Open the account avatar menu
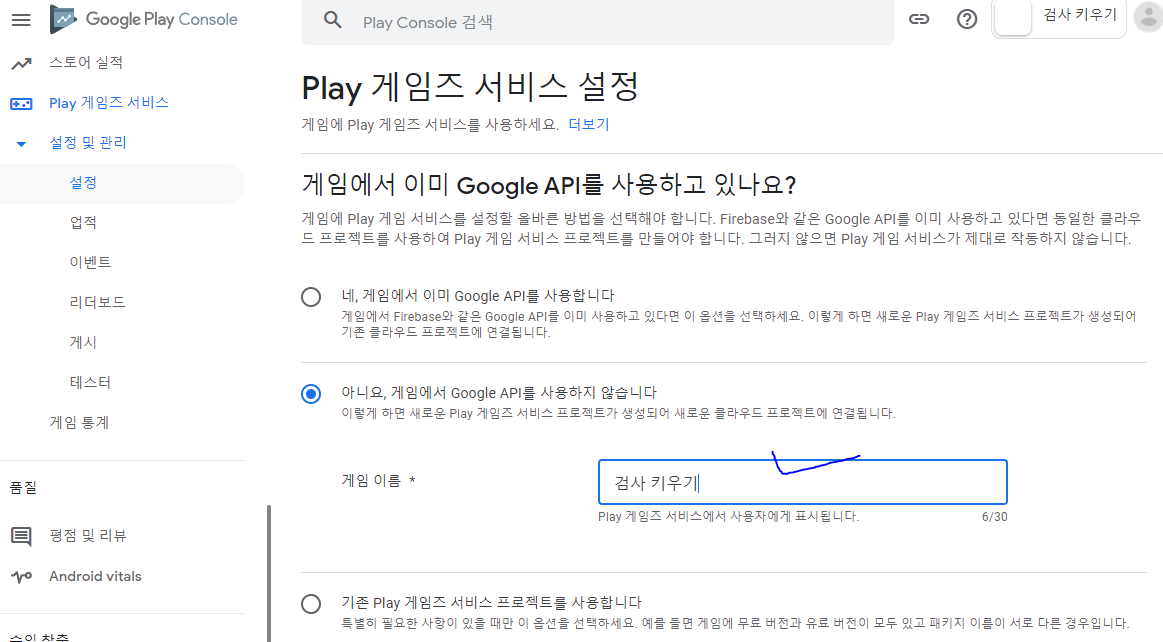The image size is (1163, 642). click(1148, 18)
